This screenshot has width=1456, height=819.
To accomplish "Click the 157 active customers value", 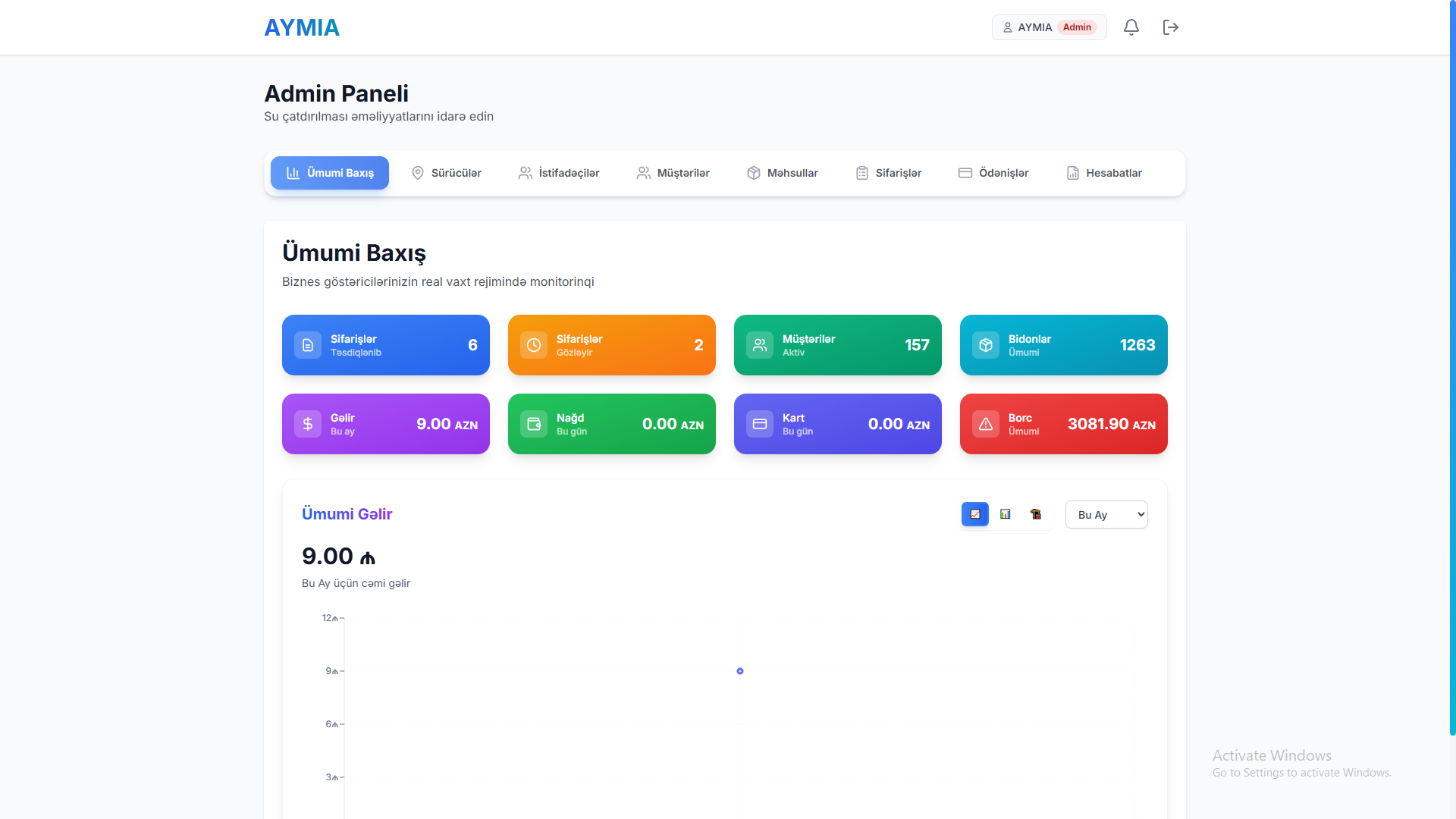I will click(917, 345).
